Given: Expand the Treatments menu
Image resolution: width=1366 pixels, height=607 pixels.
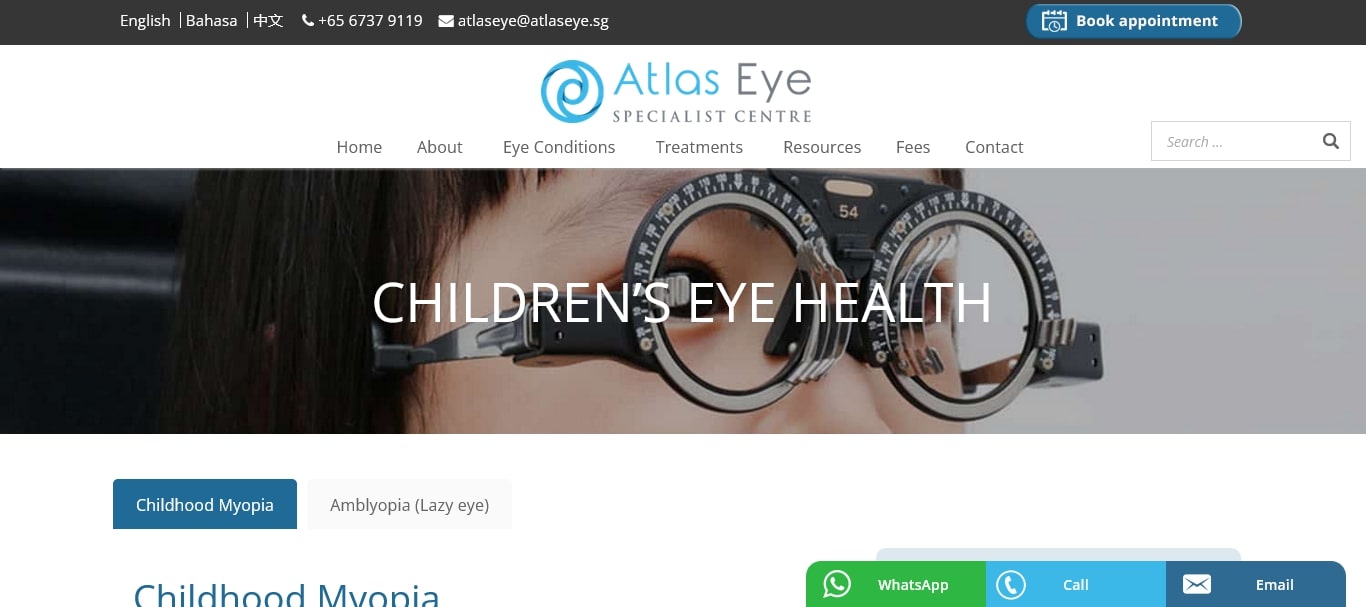Looking at the screenshot, I should 699,147.
